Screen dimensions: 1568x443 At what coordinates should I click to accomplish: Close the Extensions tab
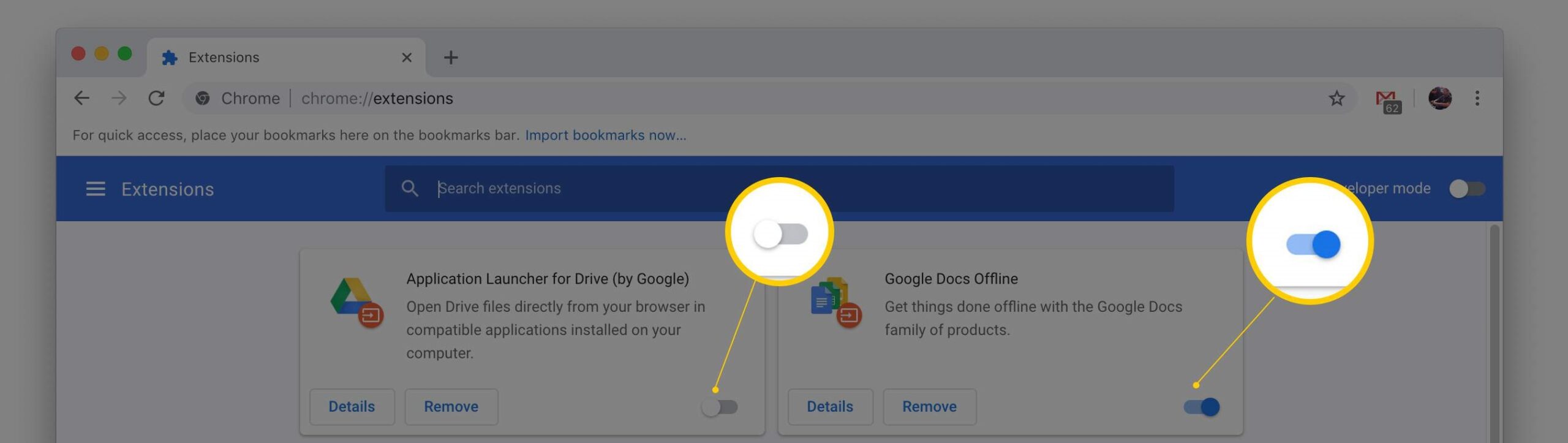[x=407, y=58]
